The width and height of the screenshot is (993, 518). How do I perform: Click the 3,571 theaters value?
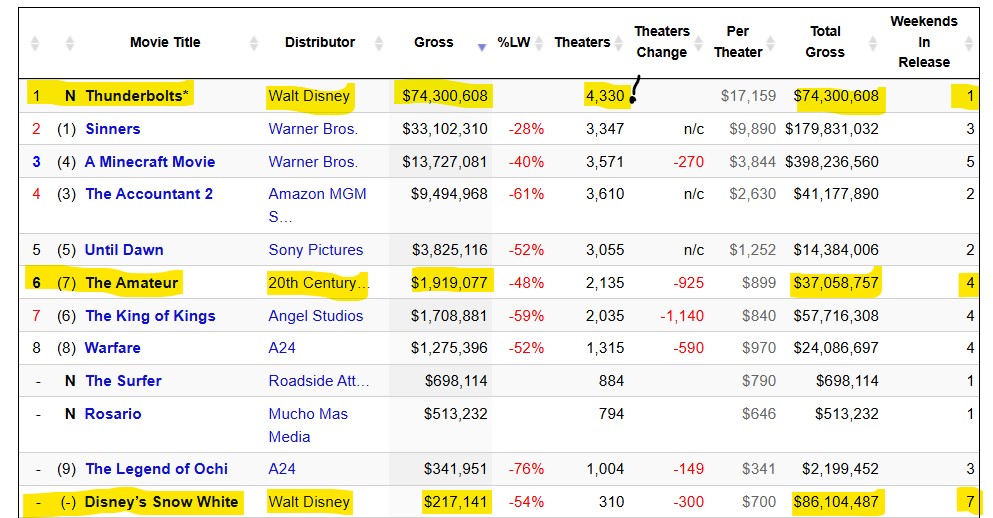[x=605, y=161]
